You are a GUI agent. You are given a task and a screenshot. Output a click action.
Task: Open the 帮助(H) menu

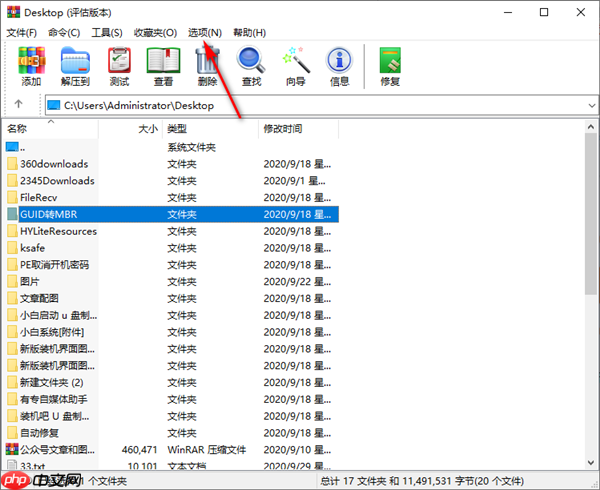click(249, 33)
